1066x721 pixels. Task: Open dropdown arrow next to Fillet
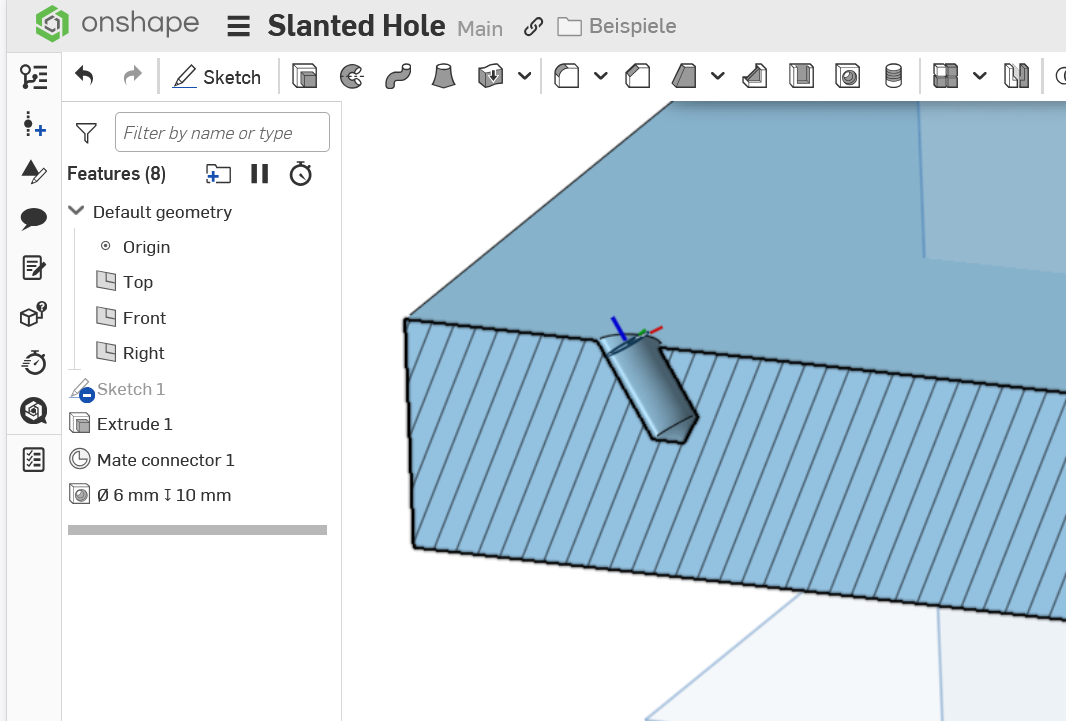point(600,77)
